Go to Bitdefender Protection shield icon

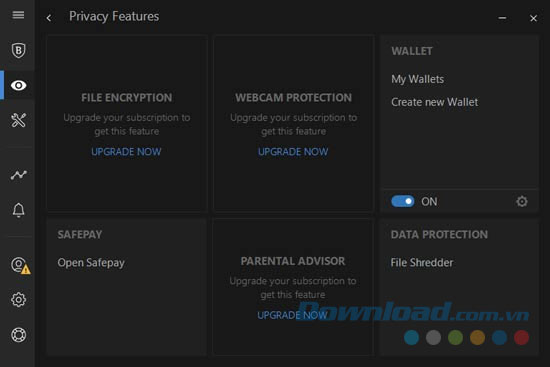point(18,50)
